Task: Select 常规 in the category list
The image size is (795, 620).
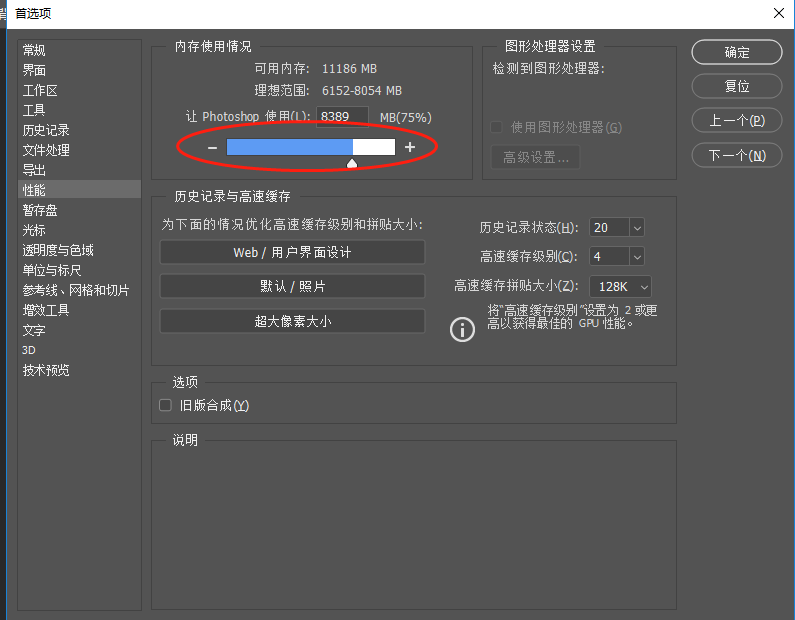Action: tap(79, 50)
